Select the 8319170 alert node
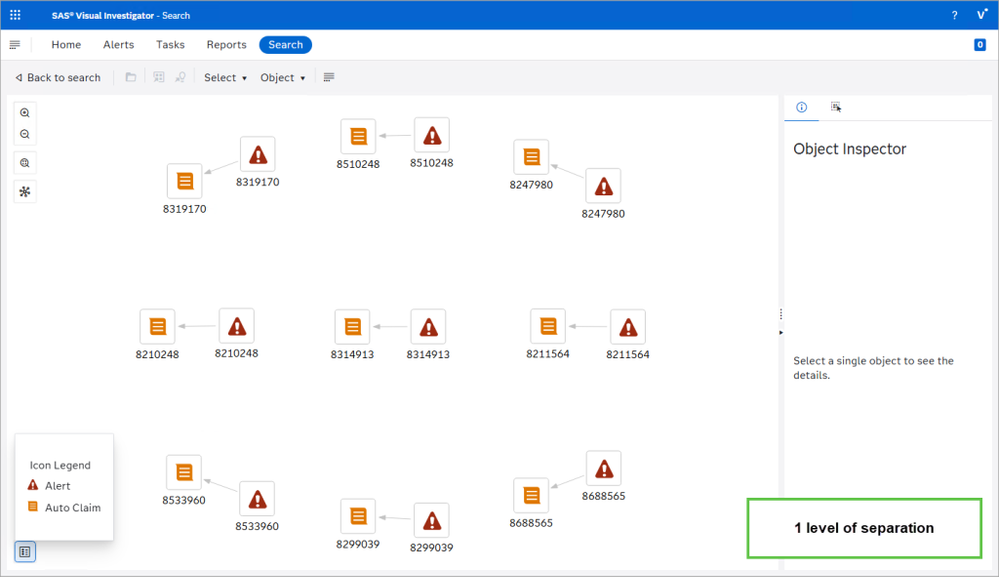 click(257, 154)
